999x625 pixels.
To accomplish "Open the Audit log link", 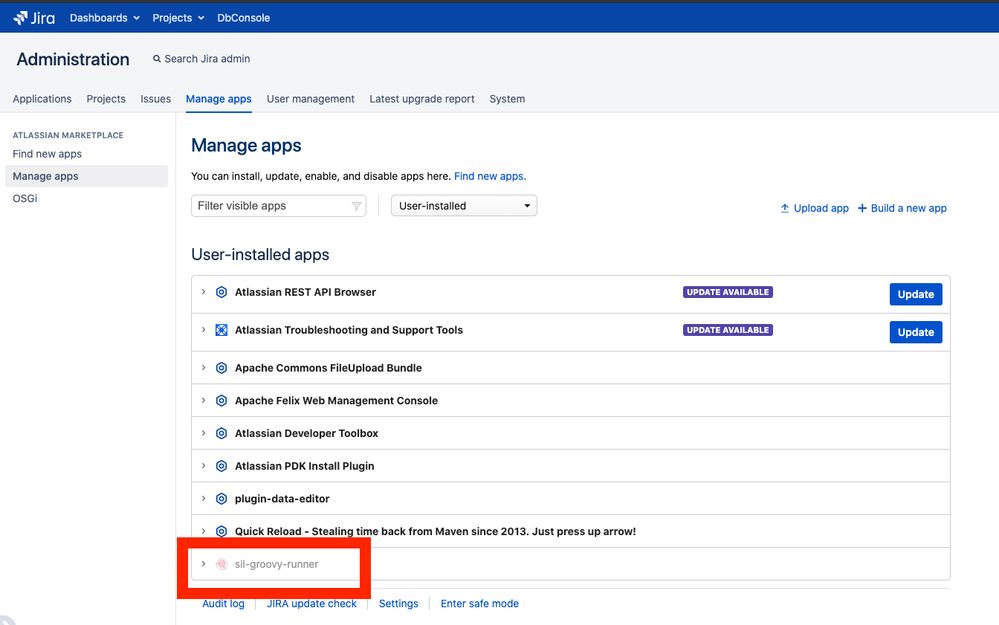I will [223, 603].
